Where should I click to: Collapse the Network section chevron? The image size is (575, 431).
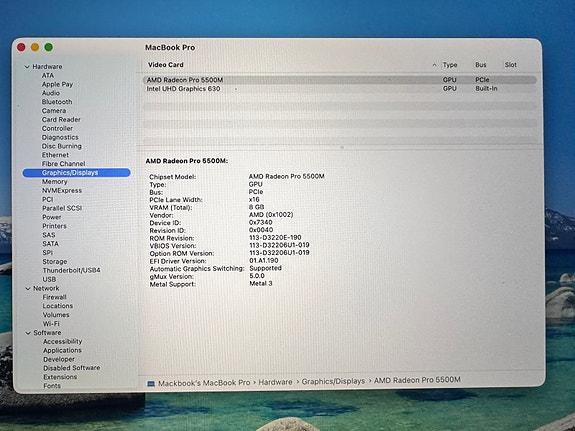coord(28,289)
